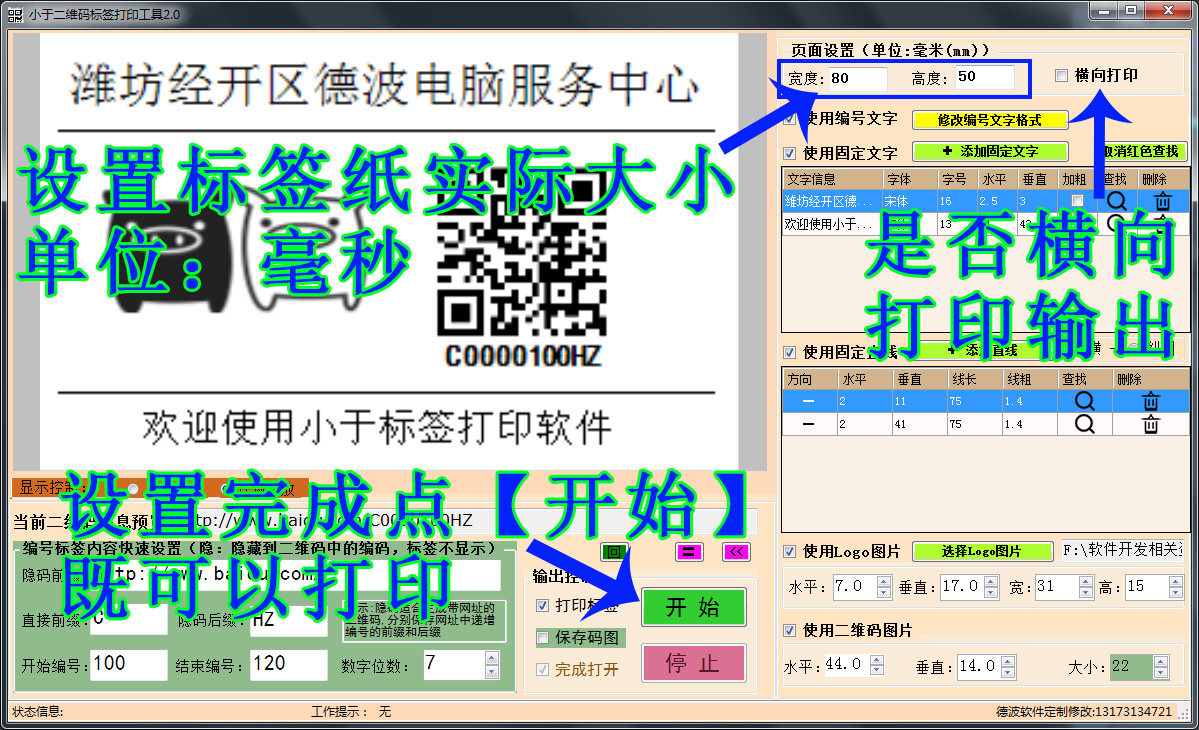Click the 隐码后缀 field showing HZ

coord(289,620)
